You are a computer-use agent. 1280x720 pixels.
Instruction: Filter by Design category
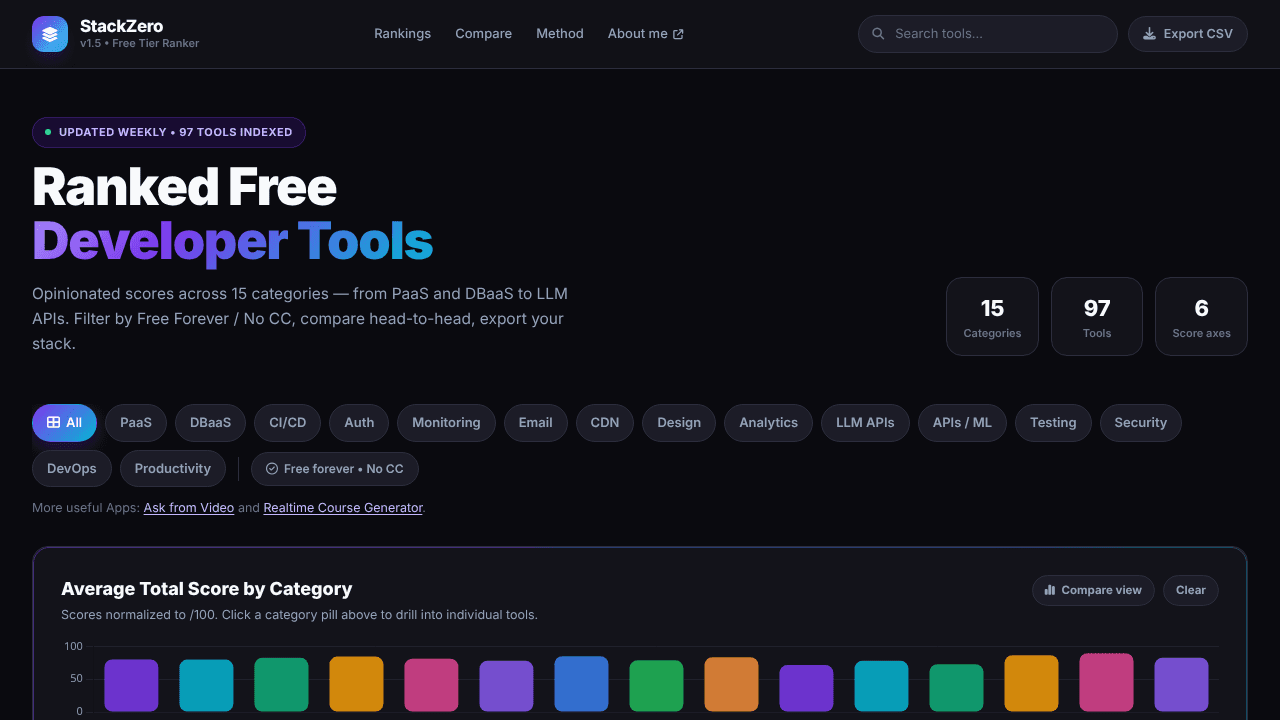tap(679, 423)
